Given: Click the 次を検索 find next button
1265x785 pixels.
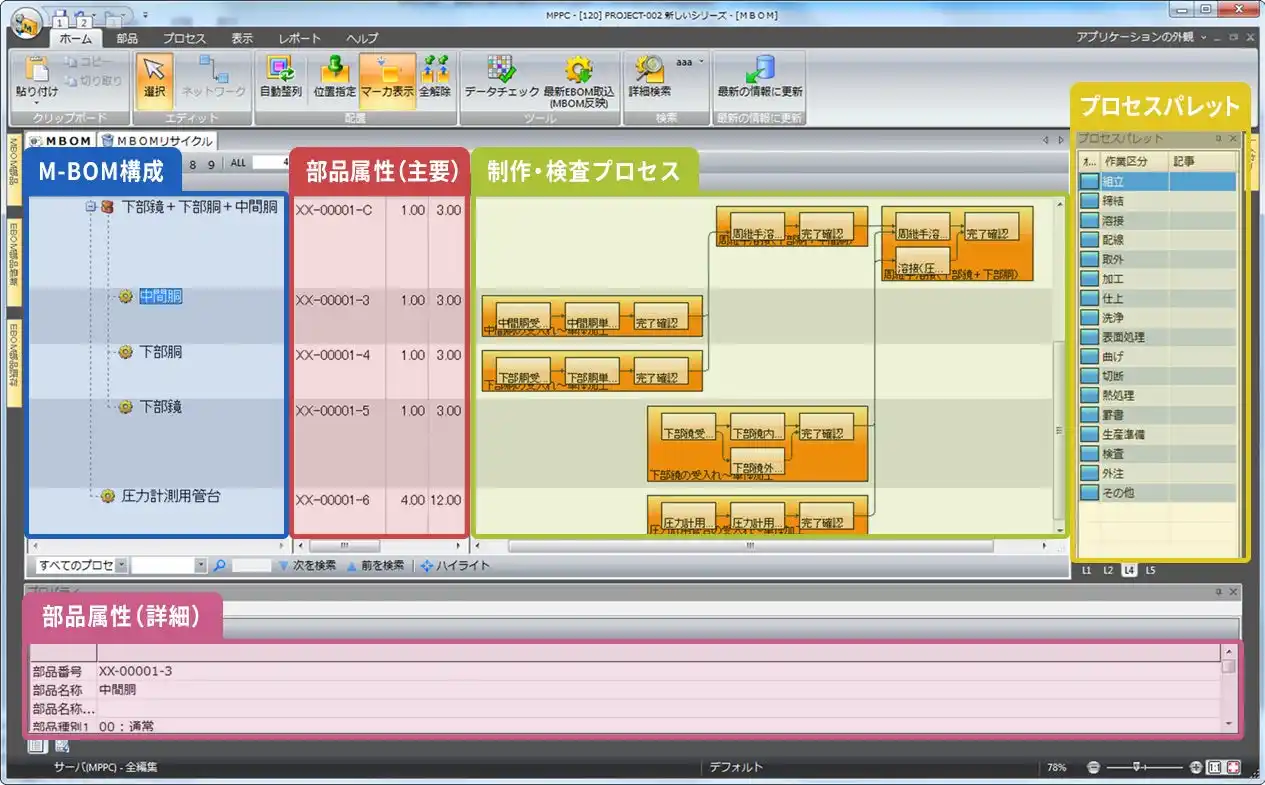Looking at the screenshot, I should [x=306, y=566].
